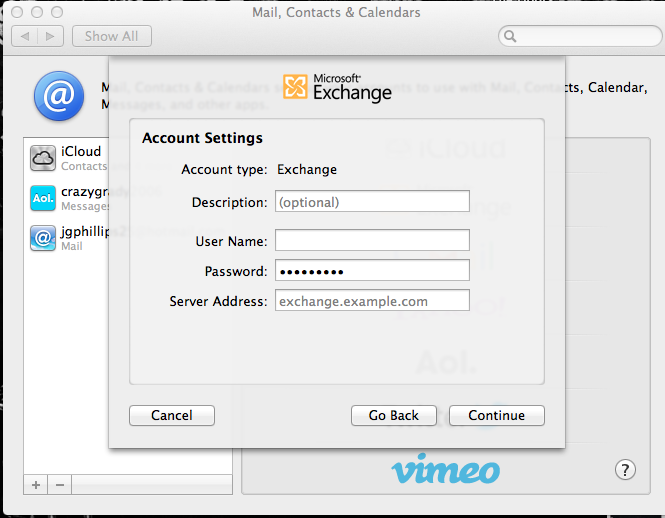
Task: Select the jgphilli... account name text
Action: [x=85, y=231]
